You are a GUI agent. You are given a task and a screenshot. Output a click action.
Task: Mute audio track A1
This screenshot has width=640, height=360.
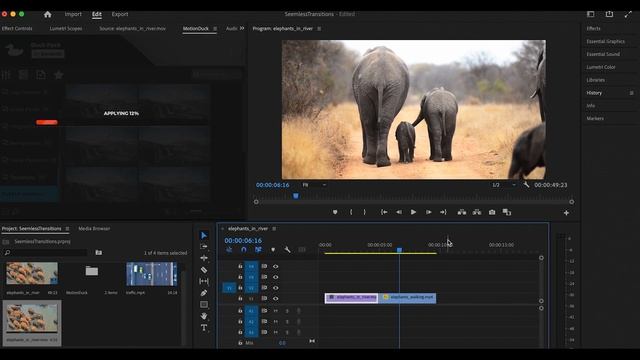pyautogui.click(x=276, y=311)
